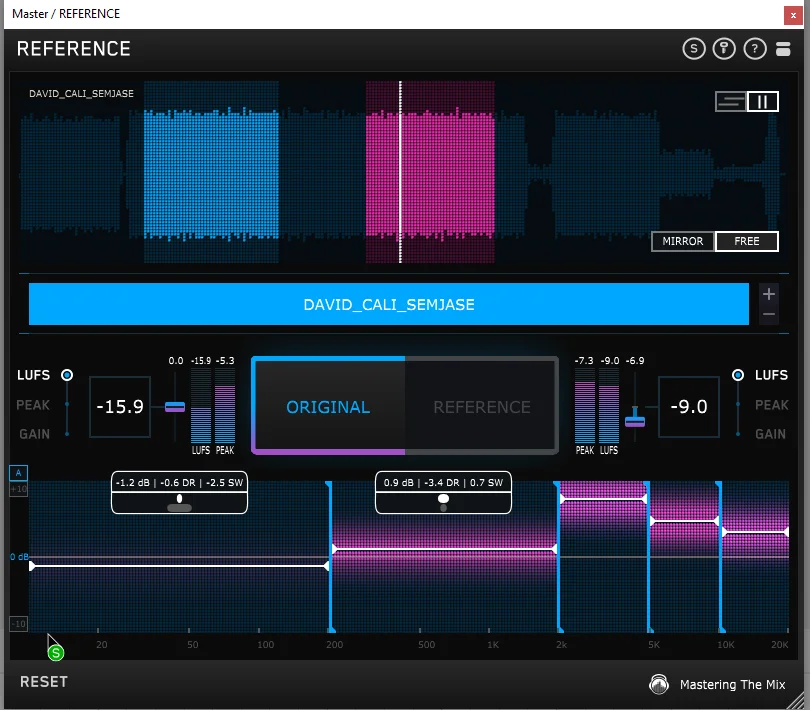This screenshot has width=810, height=710.
Task: Open the question mark help icon
Action: click(755, 49)
